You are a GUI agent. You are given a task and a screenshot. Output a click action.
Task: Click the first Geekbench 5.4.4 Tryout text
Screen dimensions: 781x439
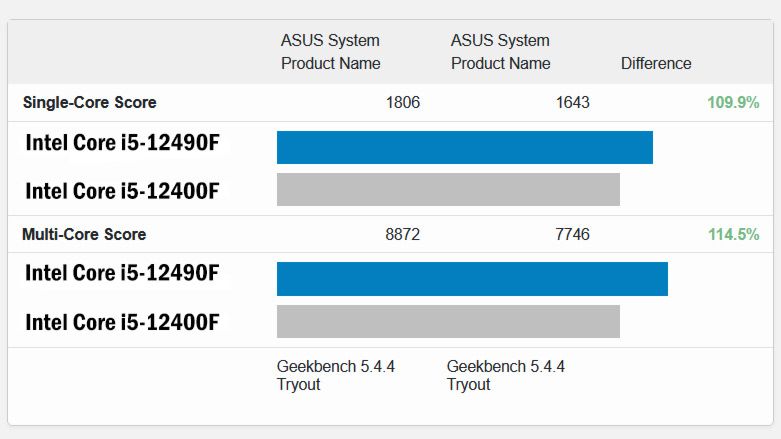point(335,375)
